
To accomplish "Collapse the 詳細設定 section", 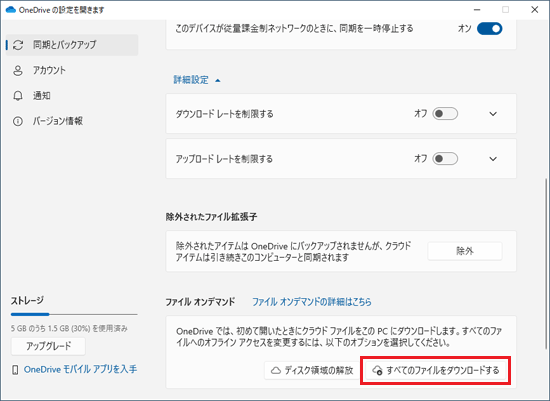I will point(197,80).
